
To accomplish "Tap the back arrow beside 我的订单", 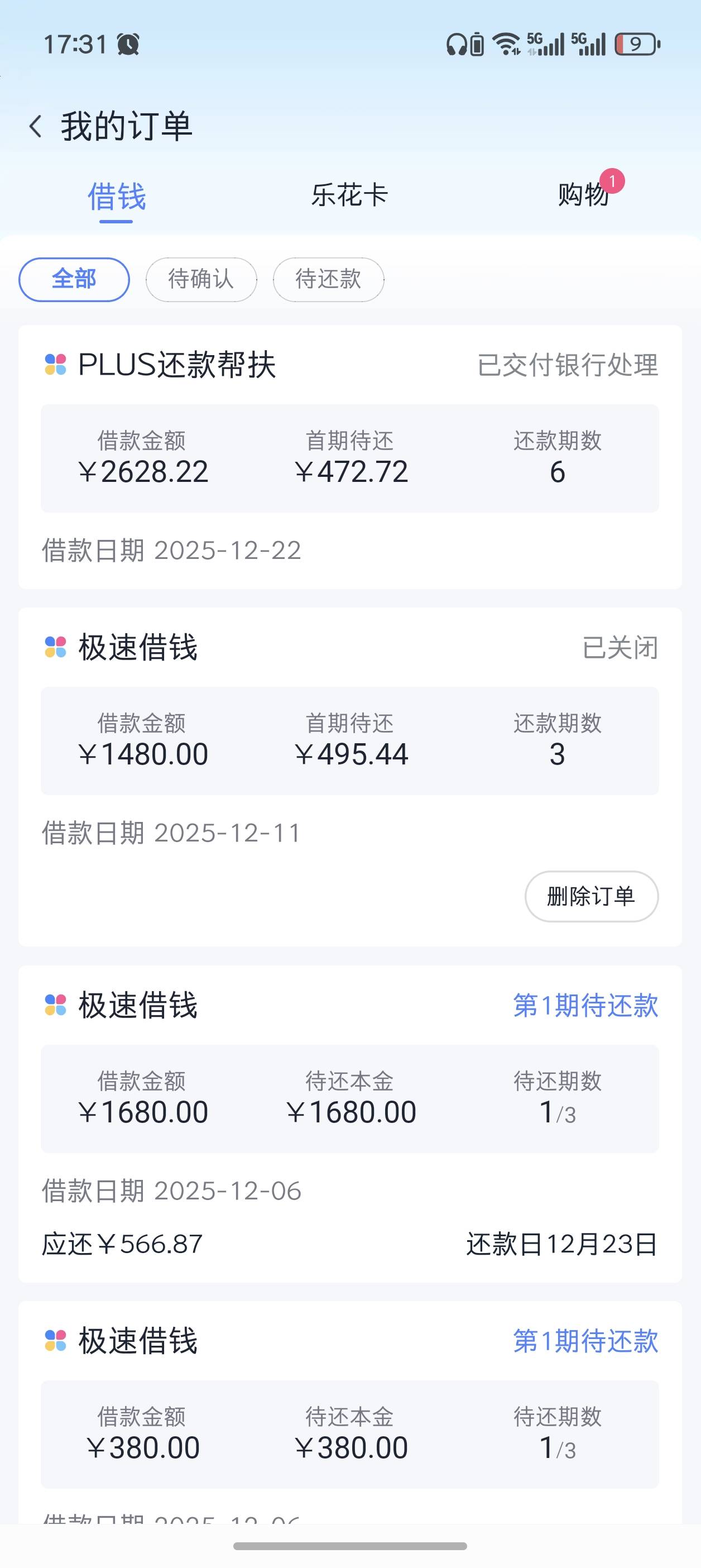I will [x=36, y=127].
